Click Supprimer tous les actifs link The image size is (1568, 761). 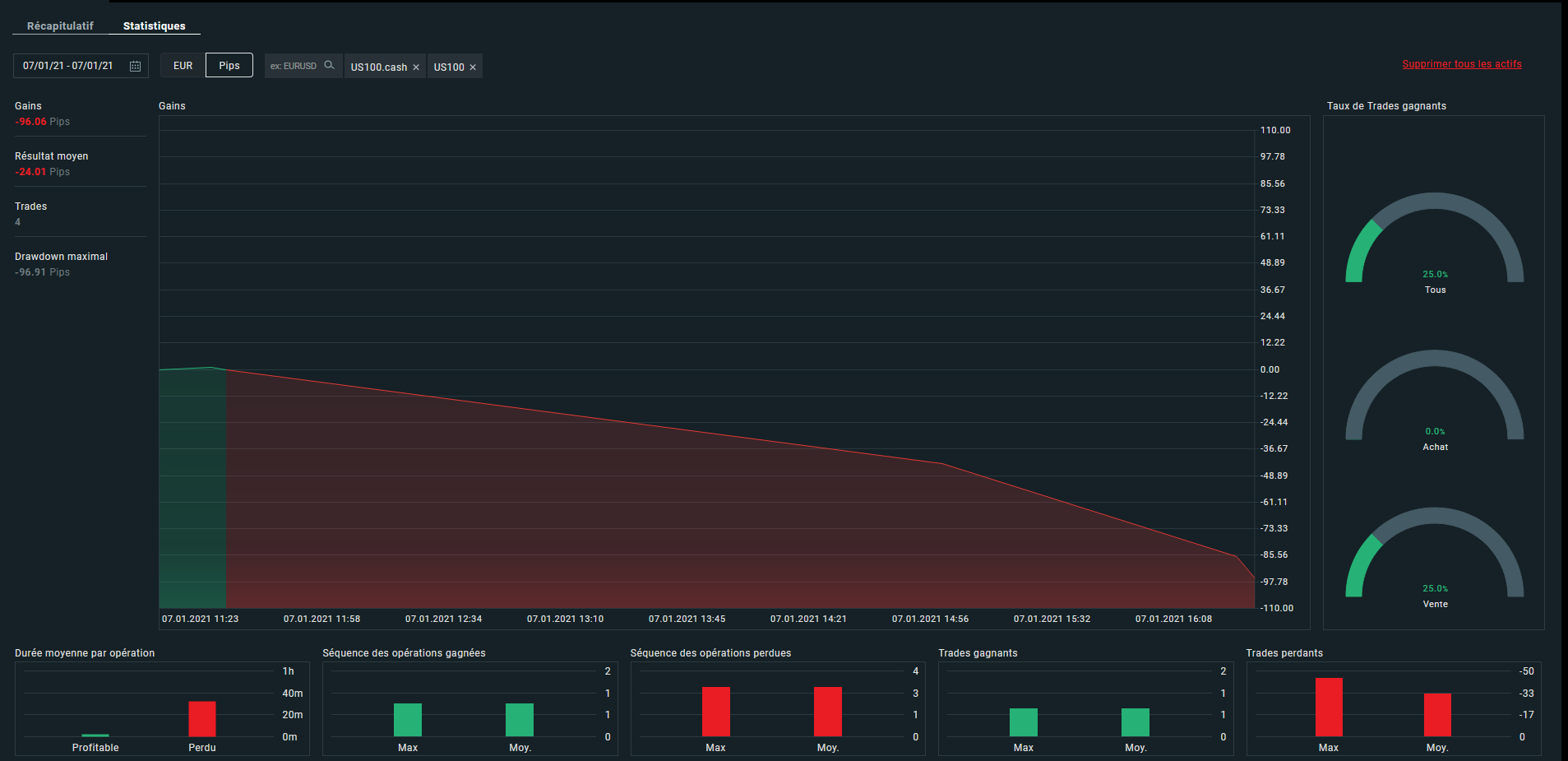(1462, 64)
